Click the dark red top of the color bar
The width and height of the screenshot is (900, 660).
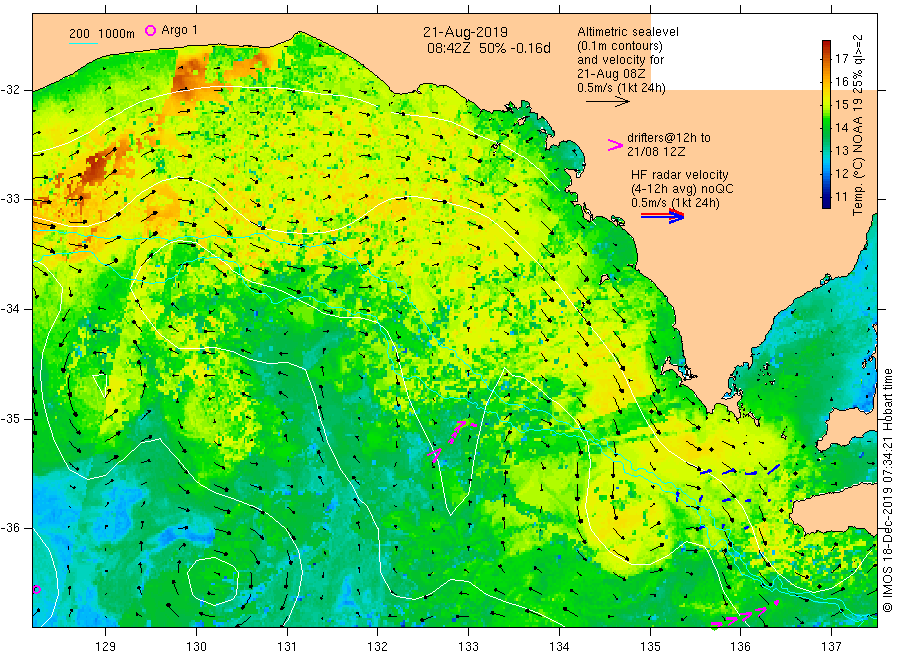(827, 46)
